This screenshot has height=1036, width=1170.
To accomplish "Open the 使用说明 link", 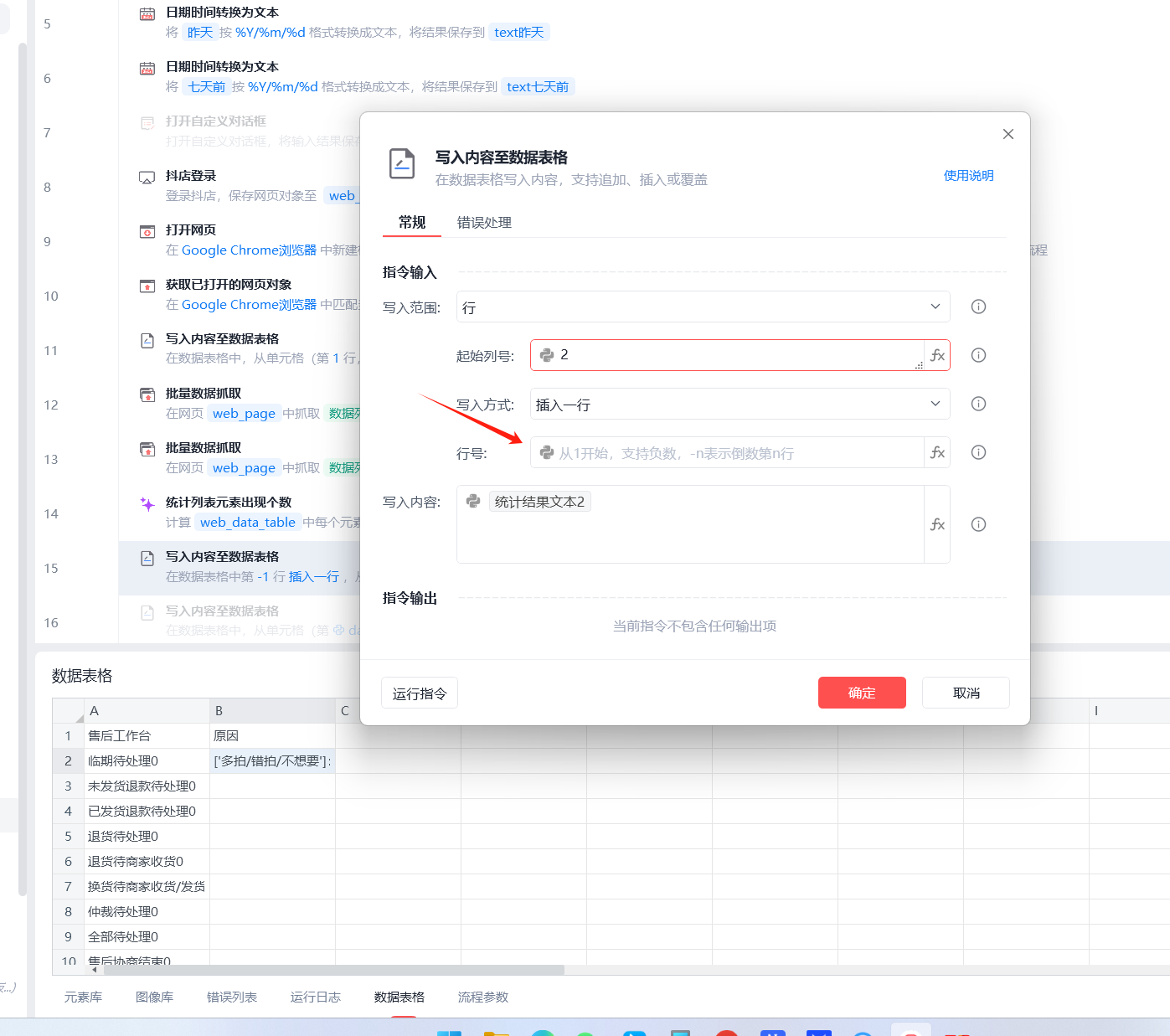I will (x=968, y=176).
